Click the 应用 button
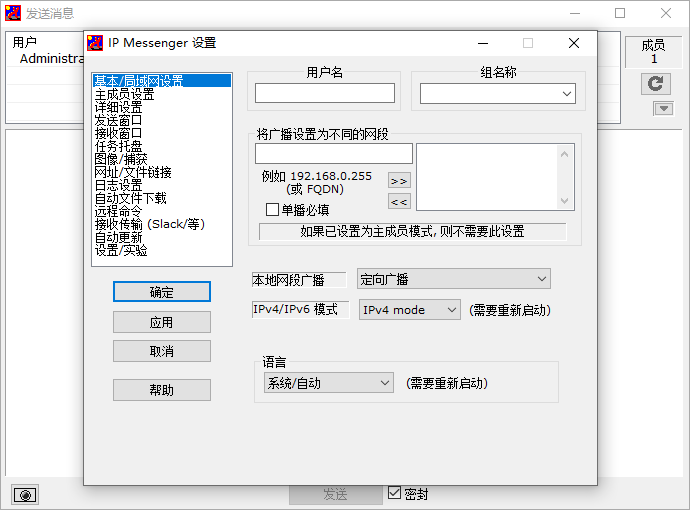The width and height of the screenshot is (690, 510). pos(161,322)
